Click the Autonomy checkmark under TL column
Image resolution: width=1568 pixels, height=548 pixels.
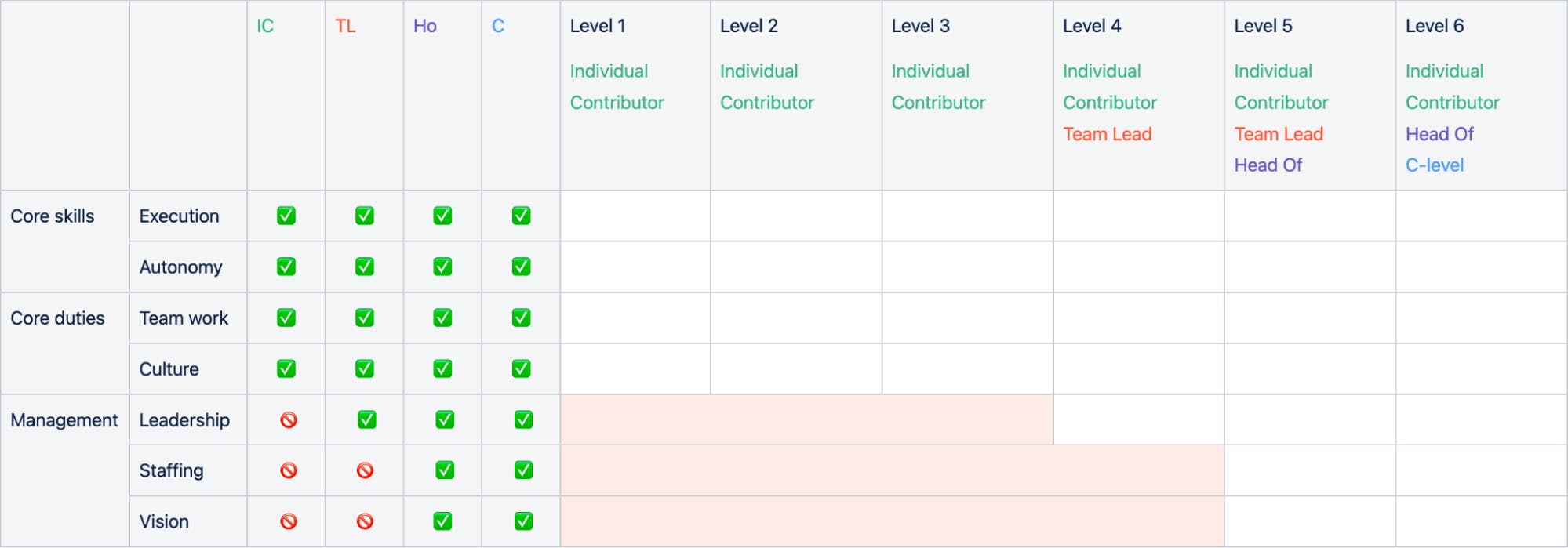365,267
